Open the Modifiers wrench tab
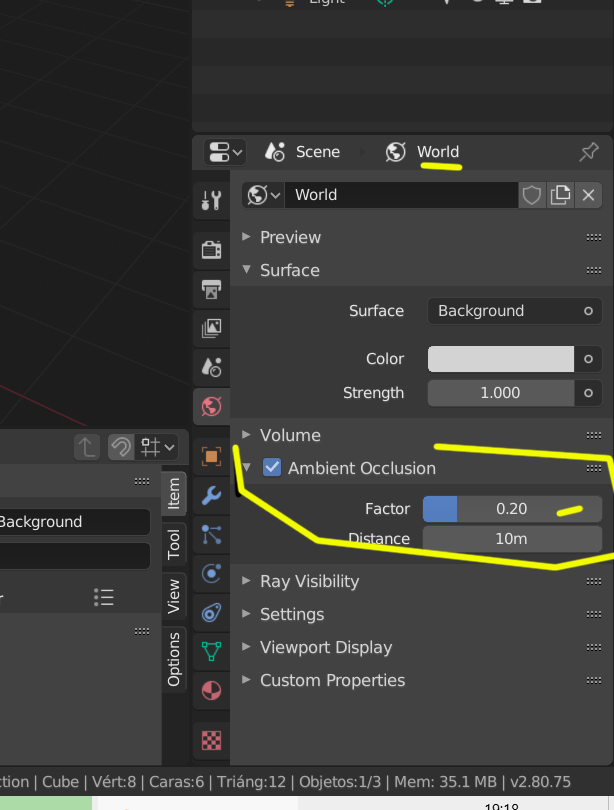 click(211, 495)
